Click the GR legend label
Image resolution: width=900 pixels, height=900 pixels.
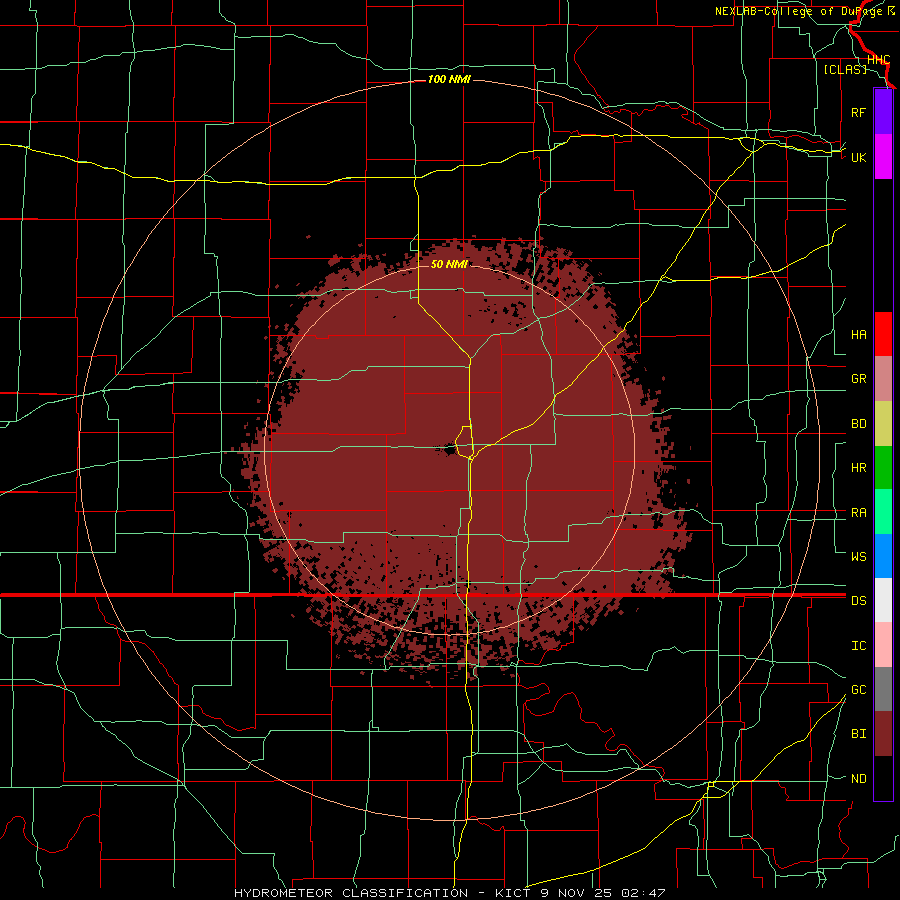(x=858, y=379)
